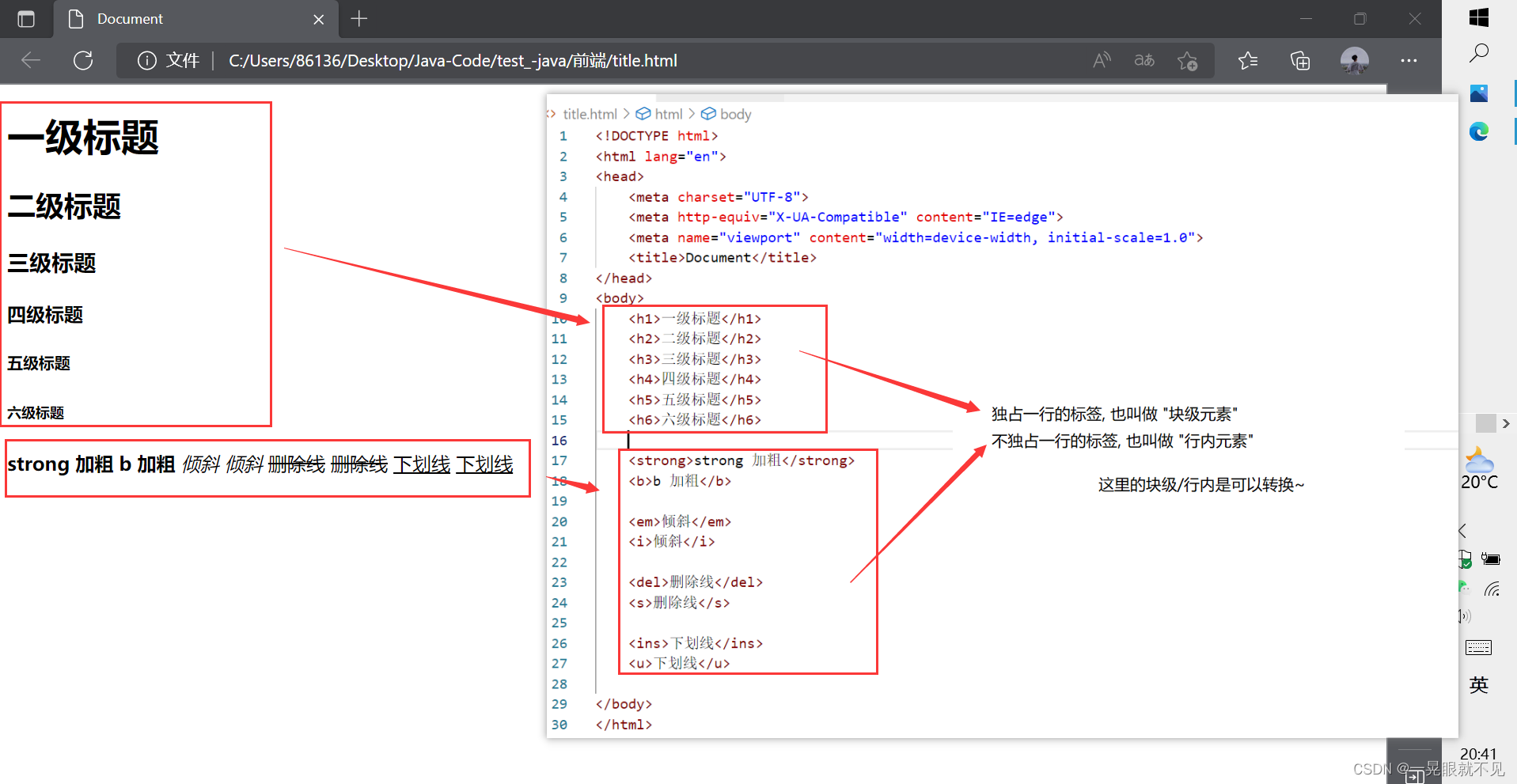Click the 一级标题 heading
1517x784 pixels.
83,138
